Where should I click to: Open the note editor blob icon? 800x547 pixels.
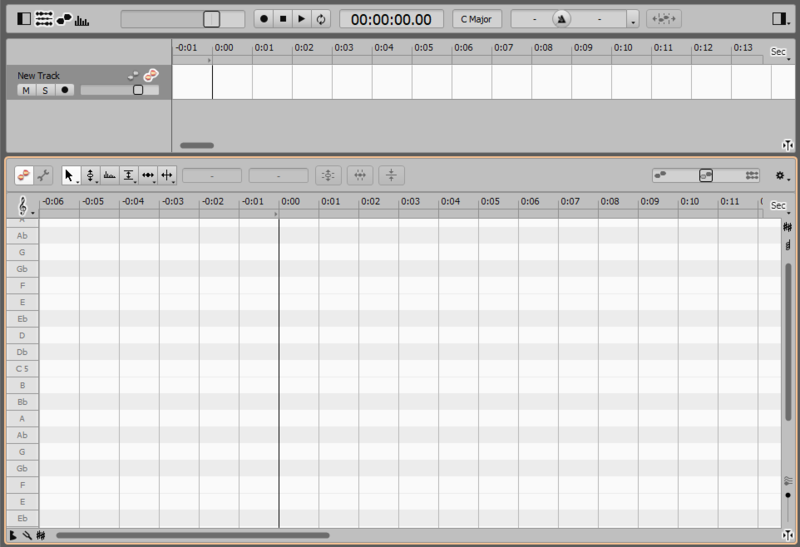click(x=64, y=19)
